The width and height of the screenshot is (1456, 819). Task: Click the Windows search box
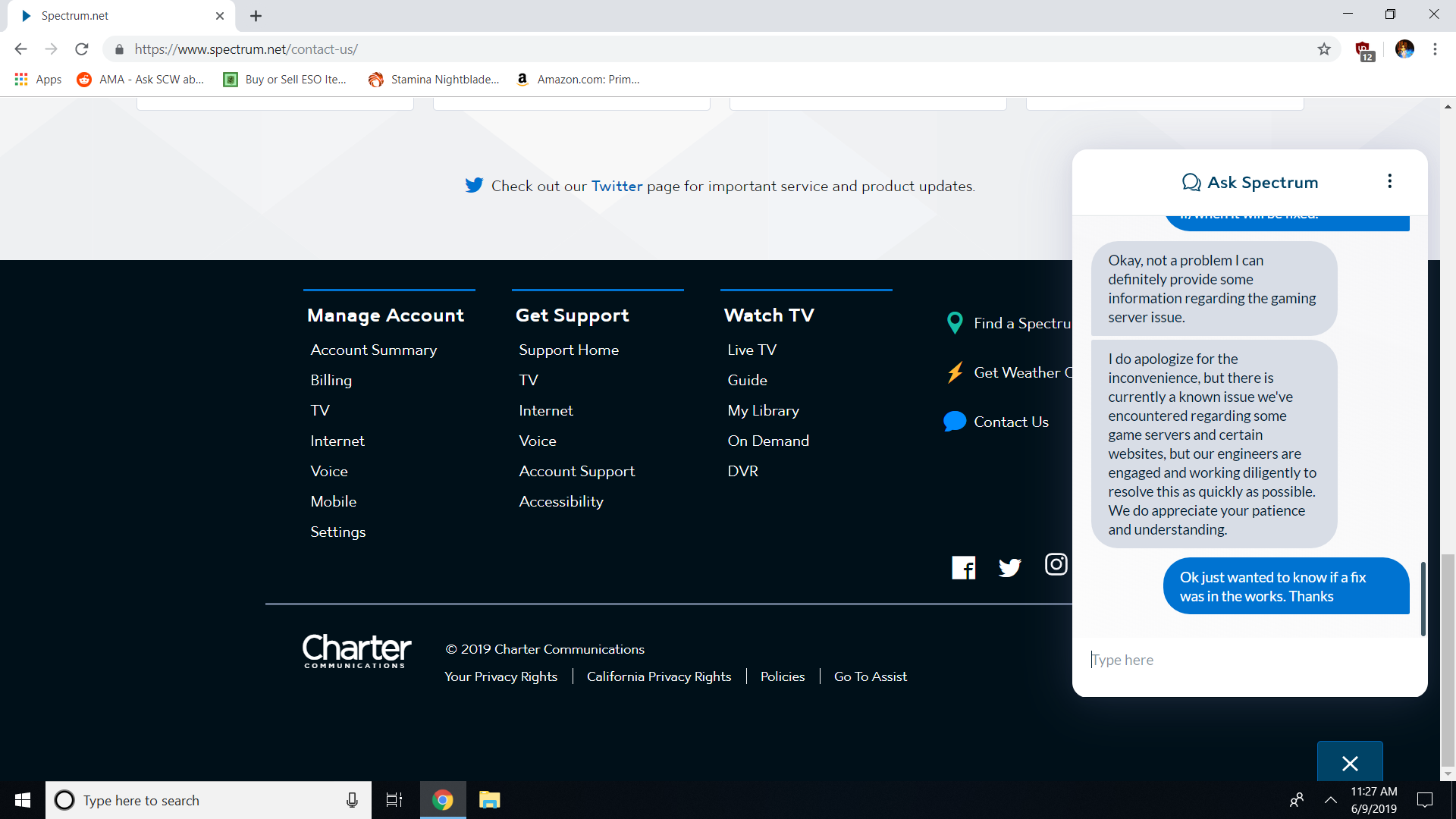coord(209,800)
